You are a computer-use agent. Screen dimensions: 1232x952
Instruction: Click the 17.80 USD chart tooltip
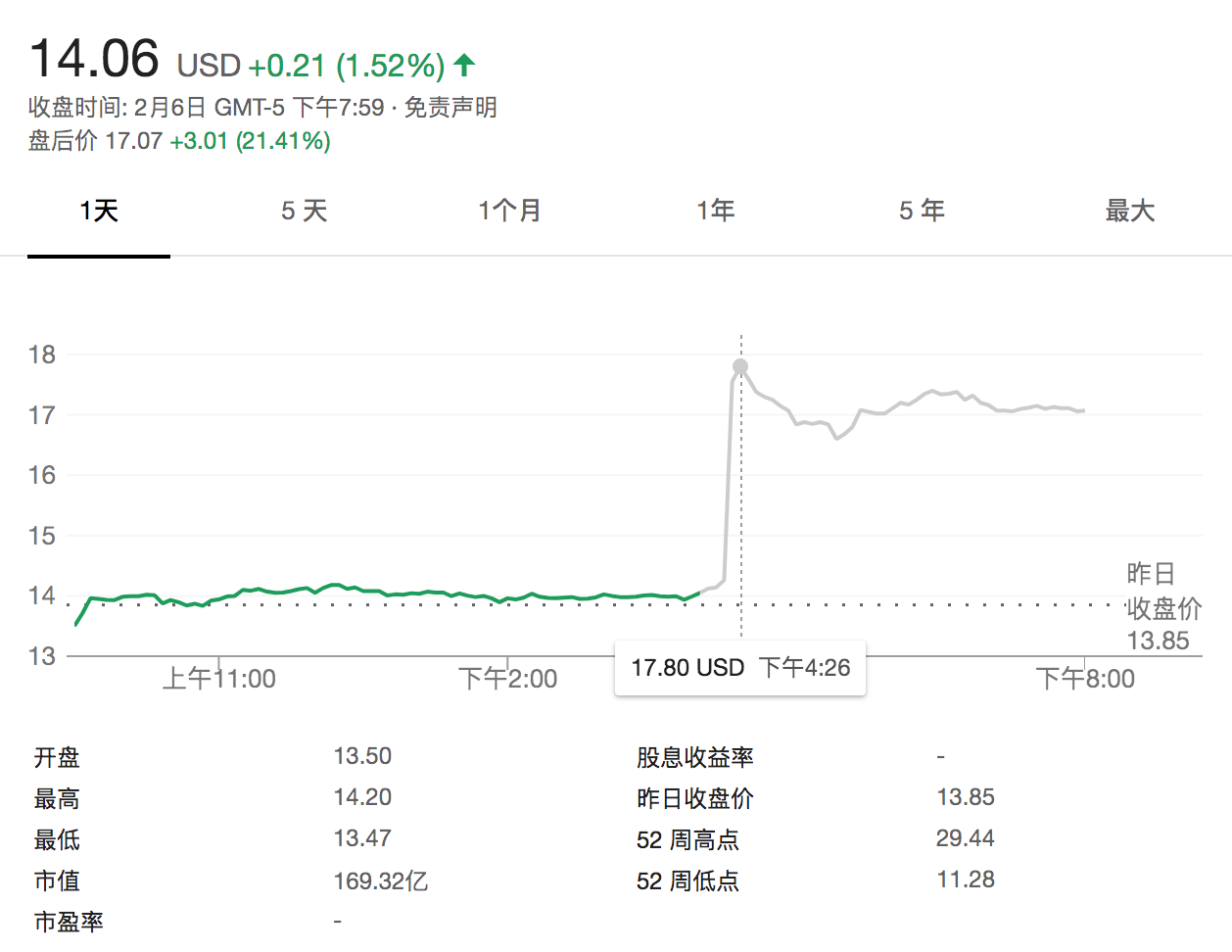[740, 668]
